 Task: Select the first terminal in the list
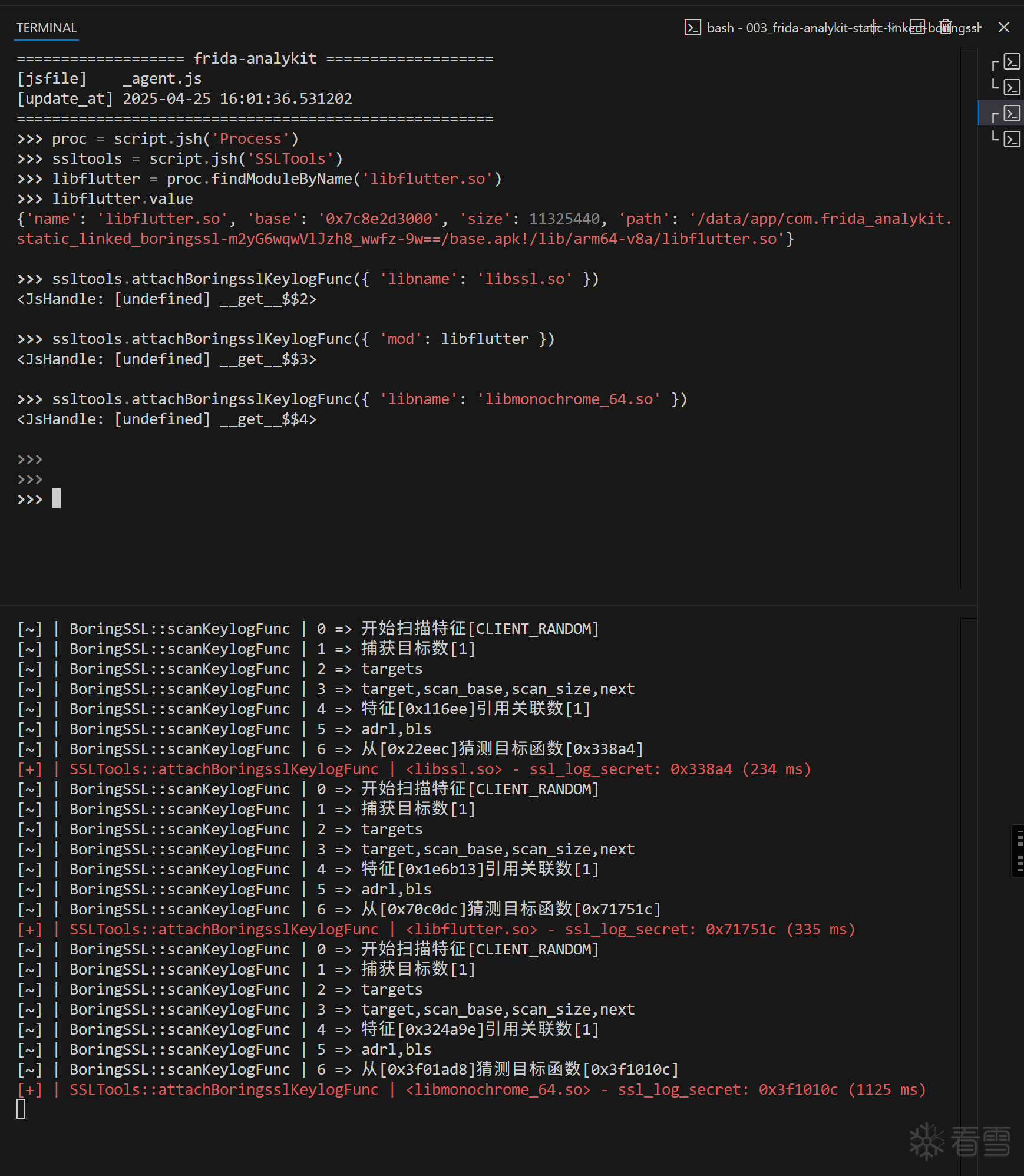click(1011, 62)
